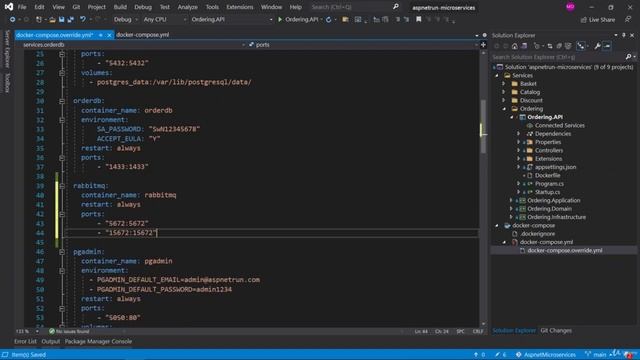This screenshot has height=360, width=640.
Task: Expand the Controllers folder arrow
Action: (519, 151)
